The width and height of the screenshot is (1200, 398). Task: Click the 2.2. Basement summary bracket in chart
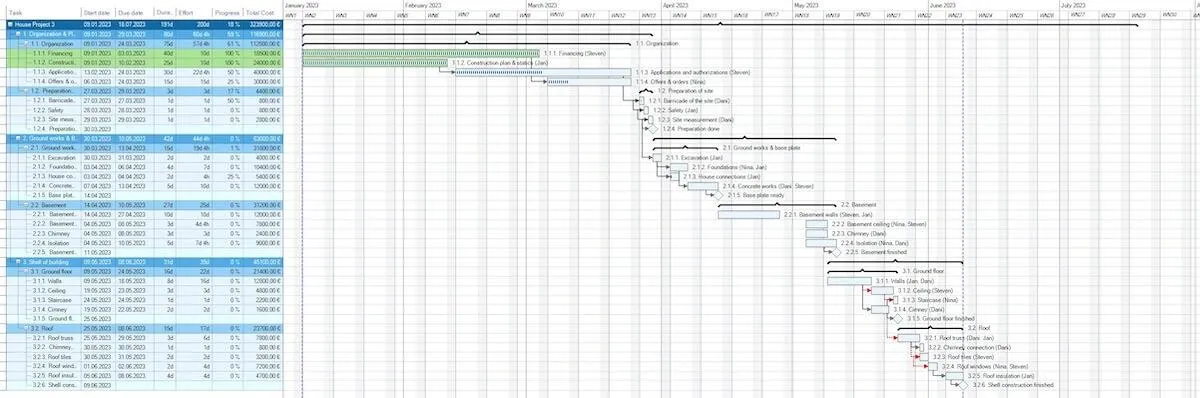pos(777,204)
